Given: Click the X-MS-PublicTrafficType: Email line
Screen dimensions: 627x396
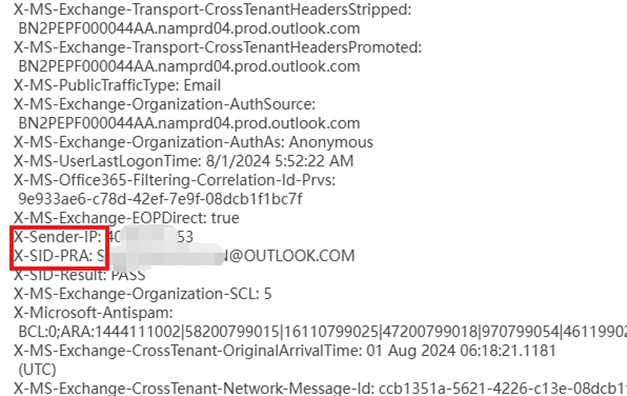Looking at the screenshot, I should 118,85.
